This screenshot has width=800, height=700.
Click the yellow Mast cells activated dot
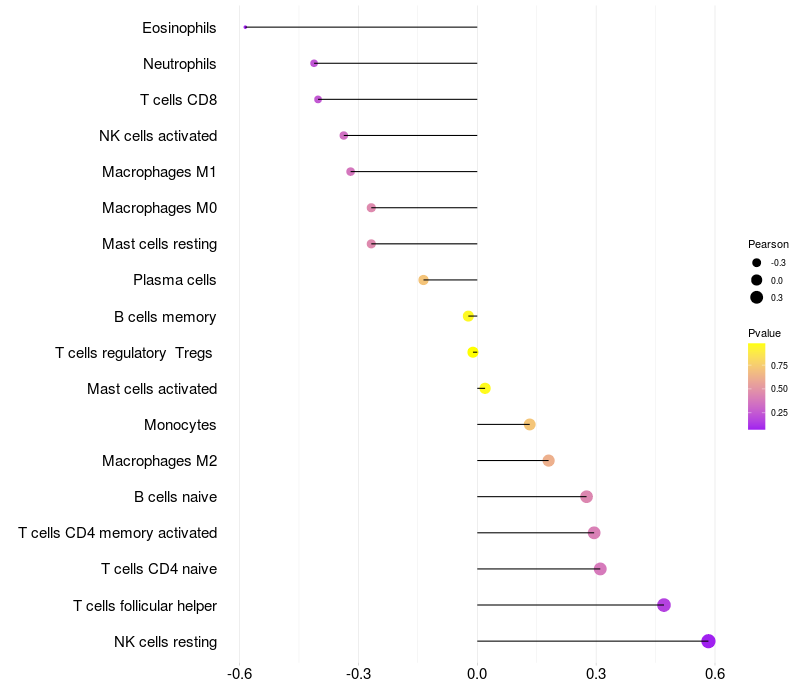pos(485,388)
